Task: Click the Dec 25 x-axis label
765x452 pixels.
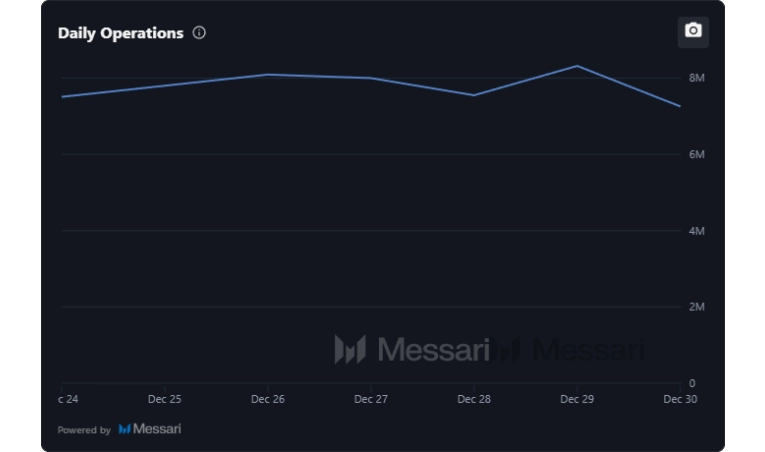Action: tap(165, 399)
